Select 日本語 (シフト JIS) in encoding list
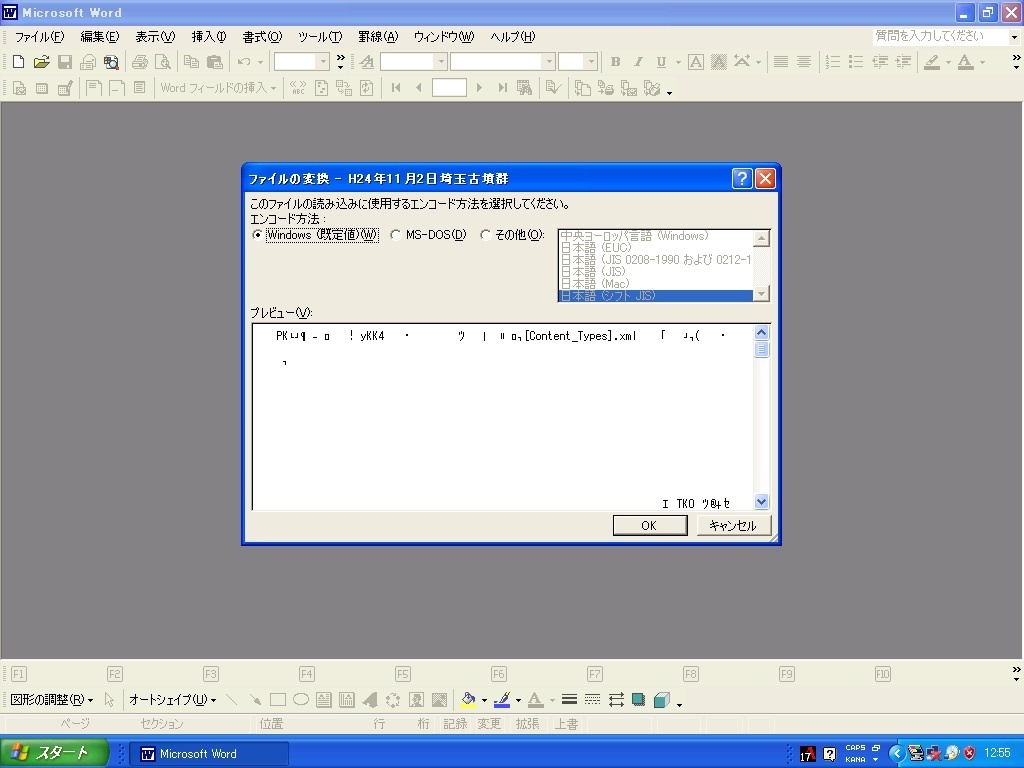Viewport: 1024px width, 768px height. pos(656,296)
